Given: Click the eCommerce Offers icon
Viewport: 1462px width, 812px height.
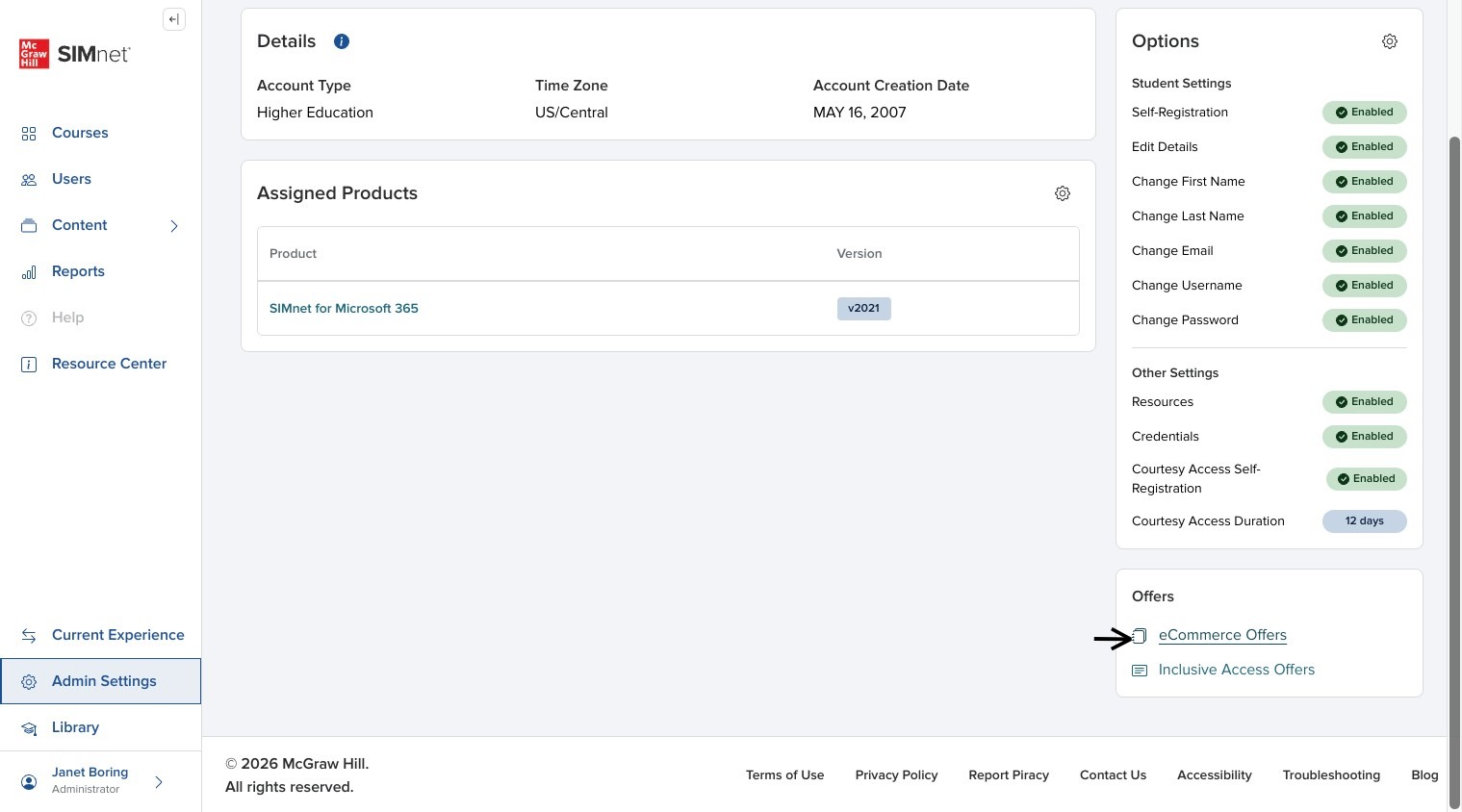Looking at the screenshot, I should tap(1140, 636).
